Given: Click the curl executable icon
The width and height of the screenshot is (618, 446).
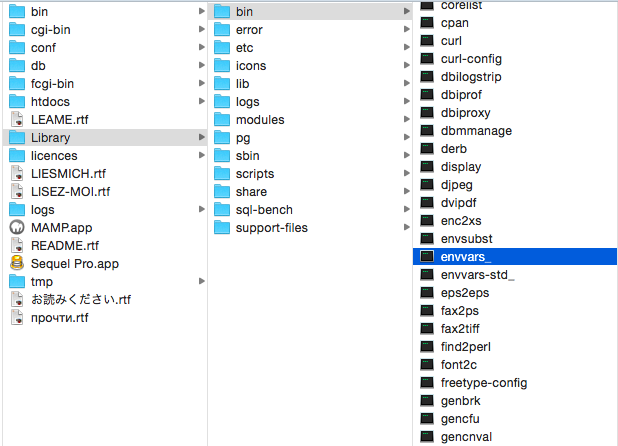Looking at the screenshot, I should (x=427, y=41).
